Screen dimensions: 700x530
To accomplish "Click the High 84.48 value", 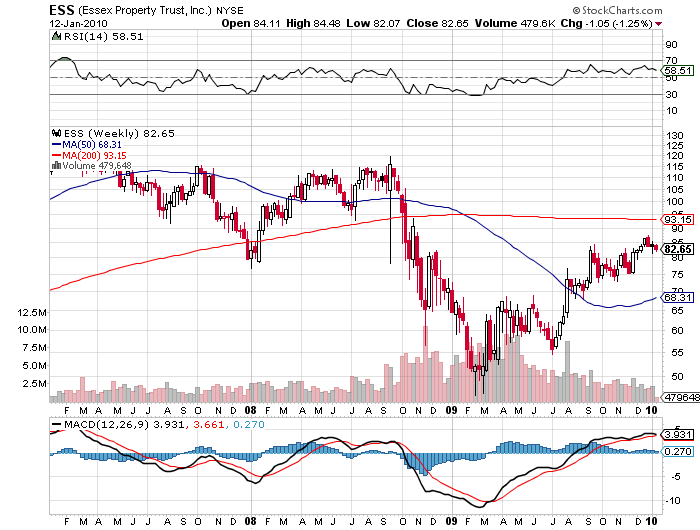I will pyautogui.click(x=313, y=23).
